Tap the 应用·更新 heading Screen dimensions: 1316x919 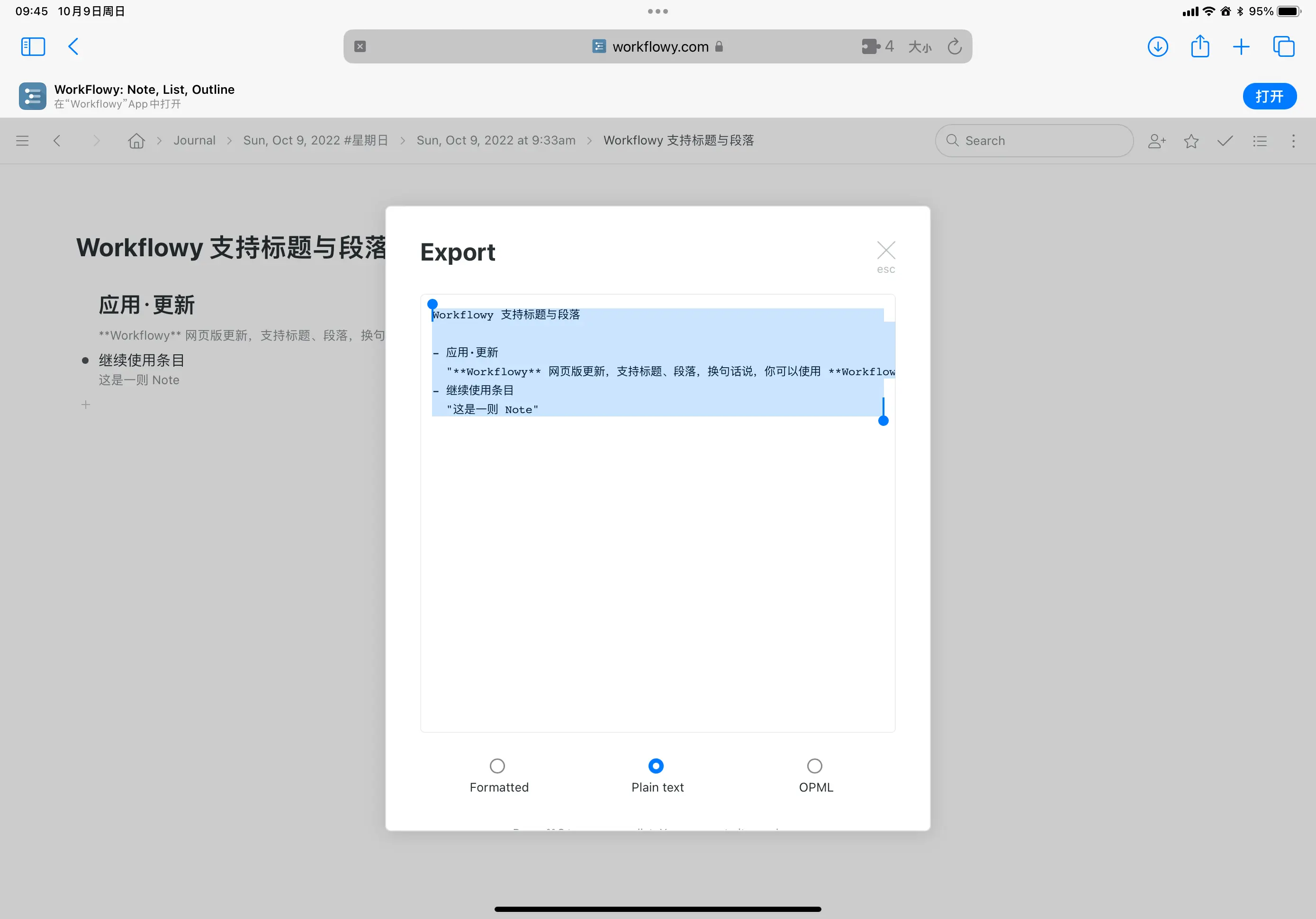pyautogui.click(x=147, y=305)
